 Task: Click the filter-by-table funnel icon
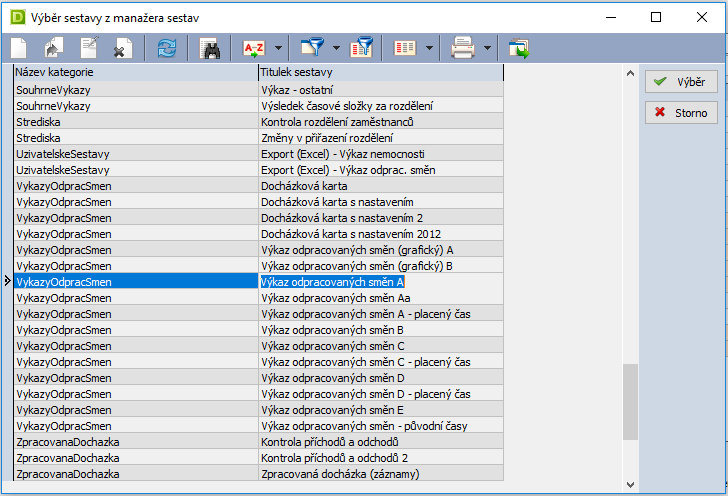click(364, 48)
